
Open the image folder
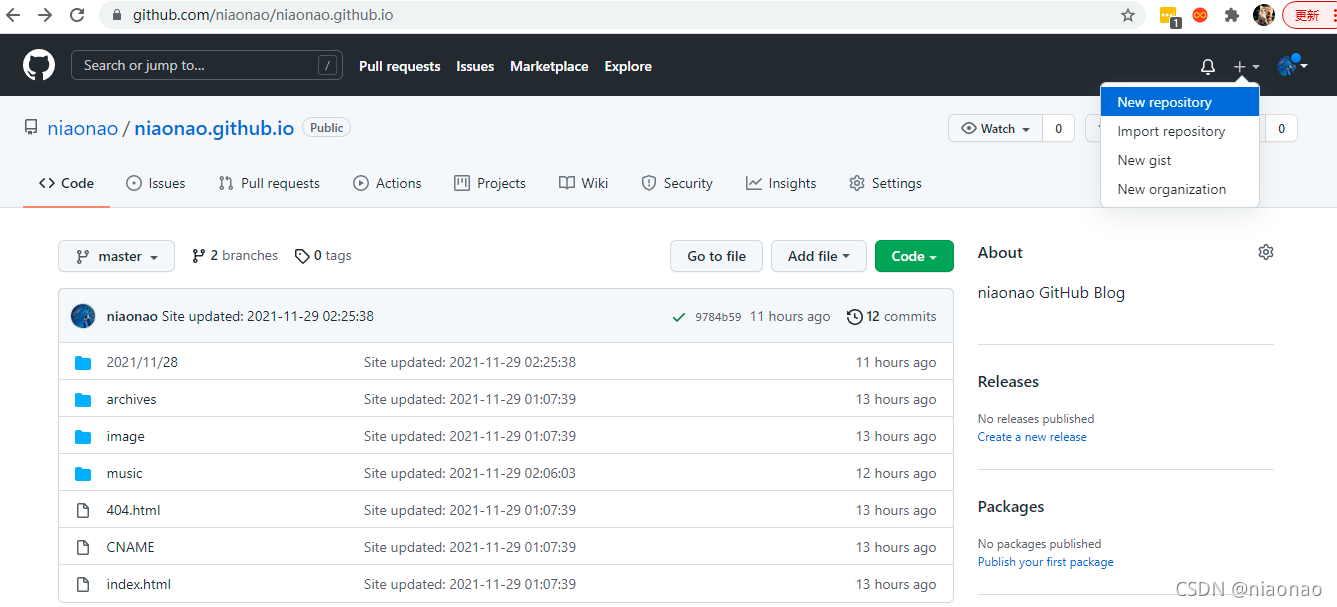point(125,436)
